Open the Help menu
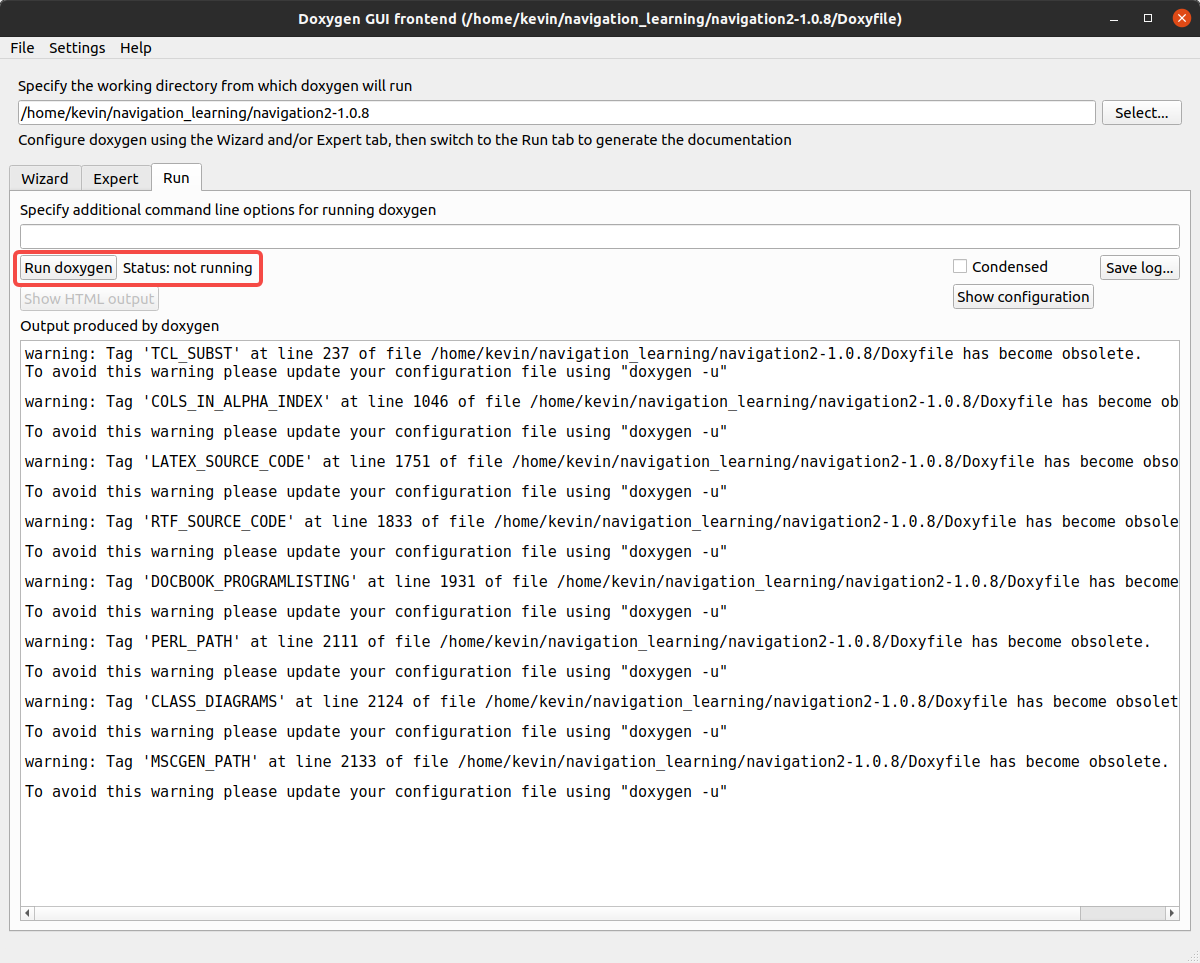This screenshot has width=1200, height=963. point(135,48)
